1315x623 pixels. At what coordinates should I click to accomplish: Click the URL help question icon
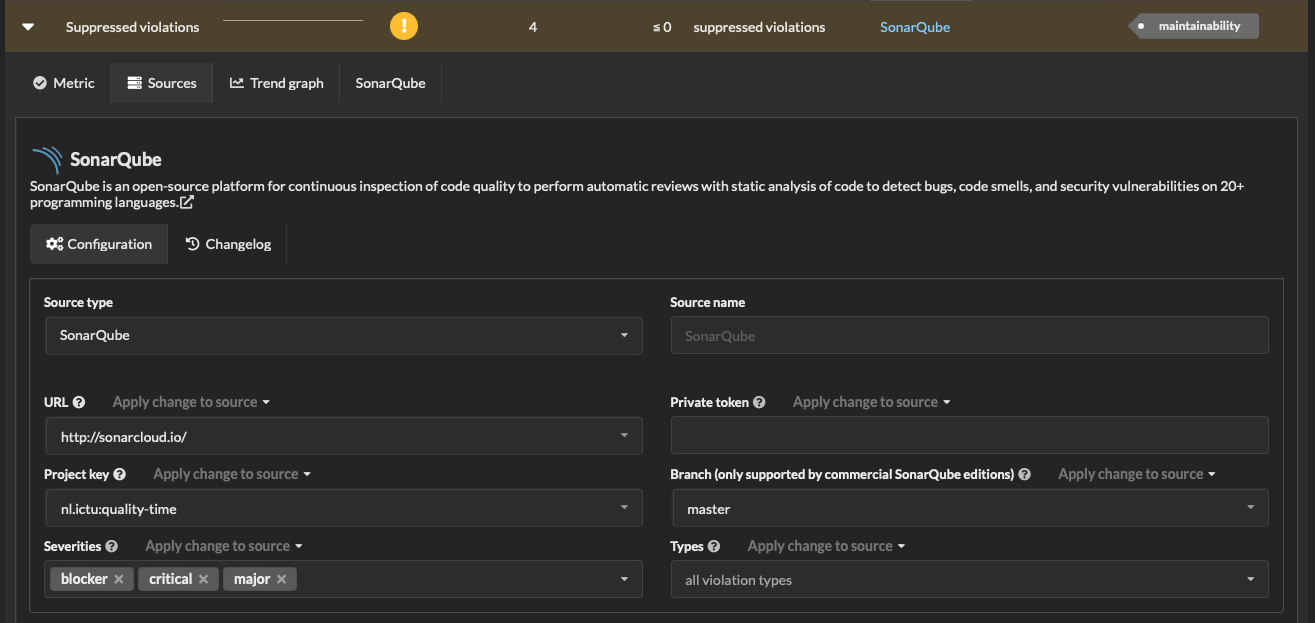coord(79,402)
